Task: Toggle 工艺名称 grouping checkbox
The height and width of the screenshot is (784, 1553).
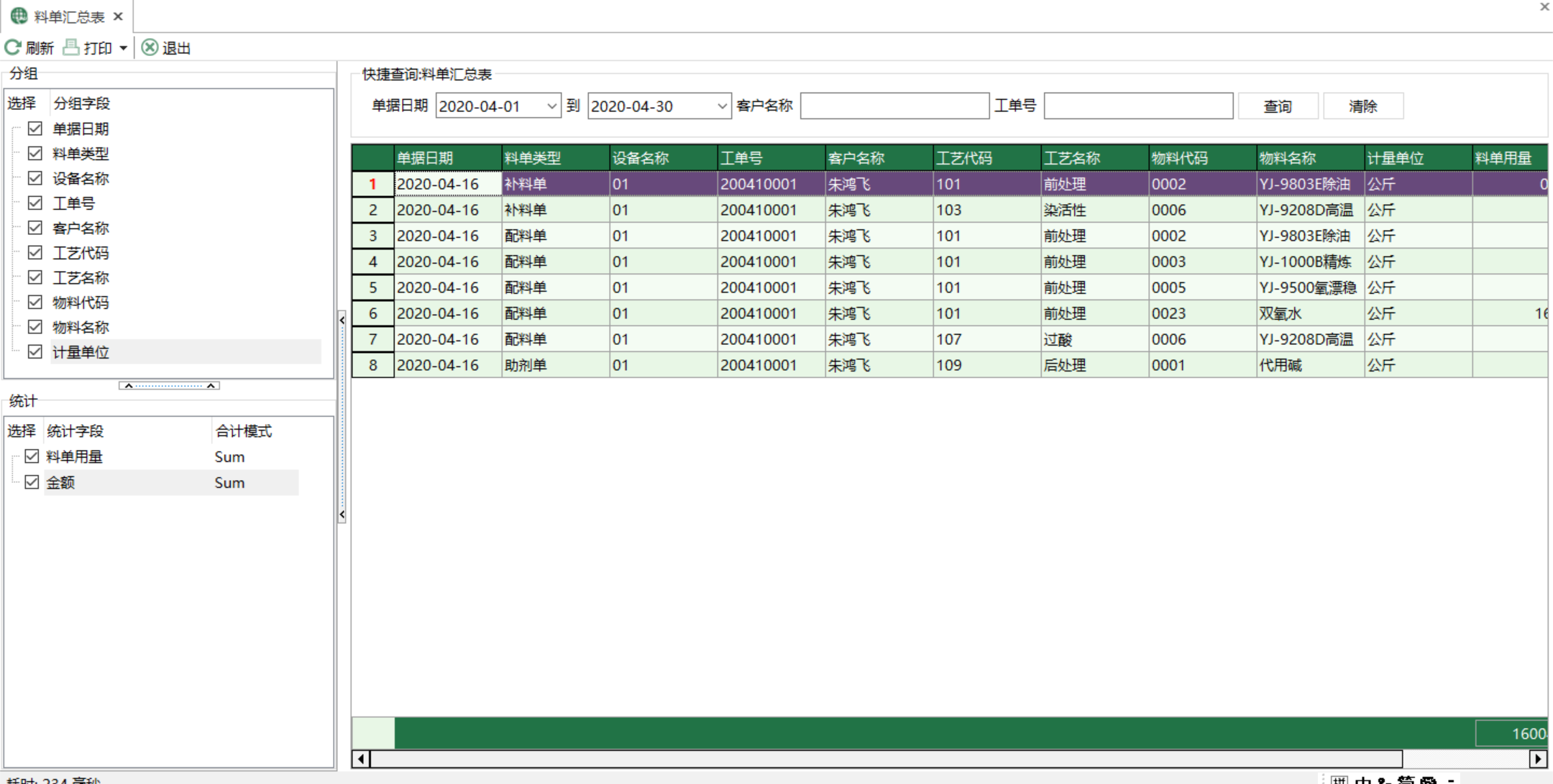Action: [x=35, y=277]
